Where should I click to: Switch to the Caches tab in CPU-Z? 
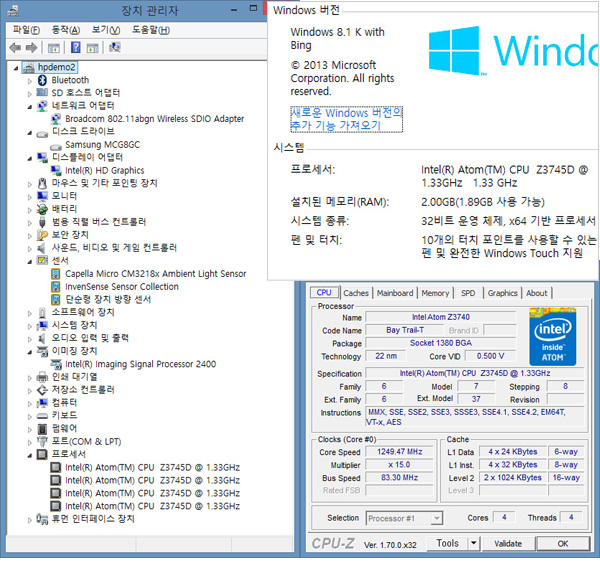(x=356, y=293)
